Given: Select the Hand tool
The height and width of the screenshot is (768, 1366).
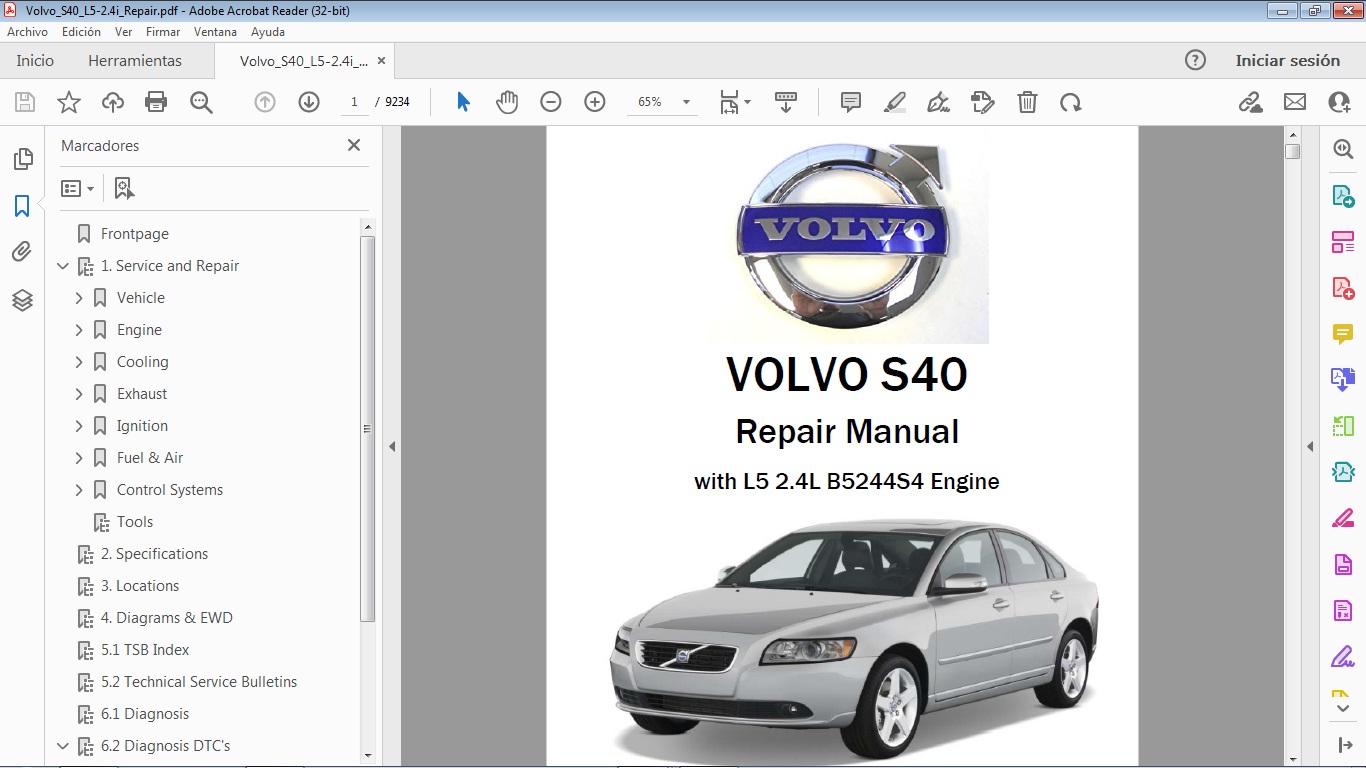Looking at the screenshot, I should (x=507, y=101).
